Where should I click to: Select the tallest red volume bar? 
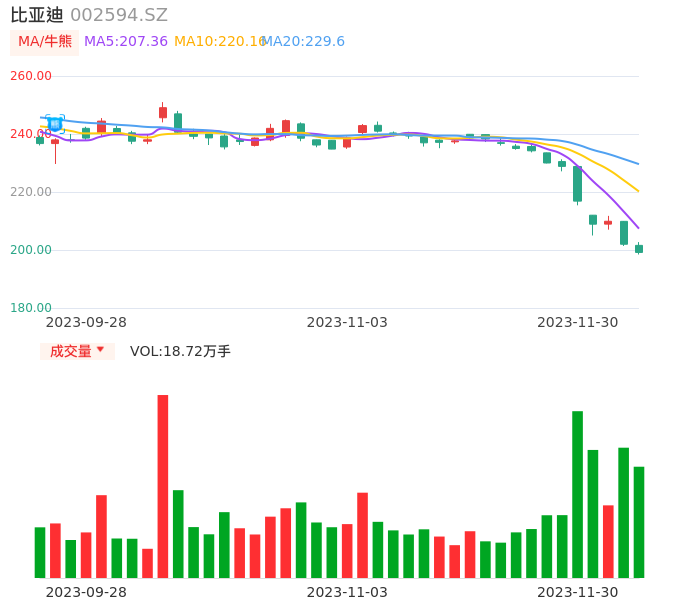(163, 486)
